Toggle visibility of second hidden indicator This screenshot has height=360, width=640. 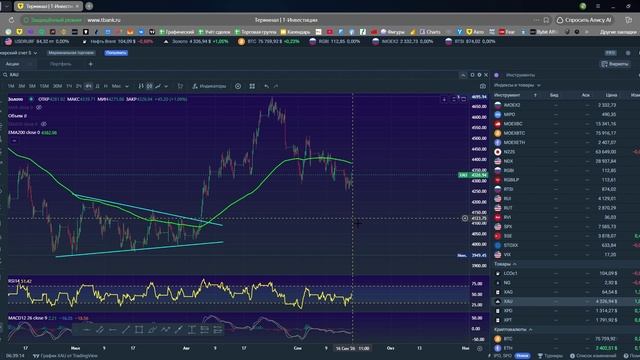click(x=44, y=124)
